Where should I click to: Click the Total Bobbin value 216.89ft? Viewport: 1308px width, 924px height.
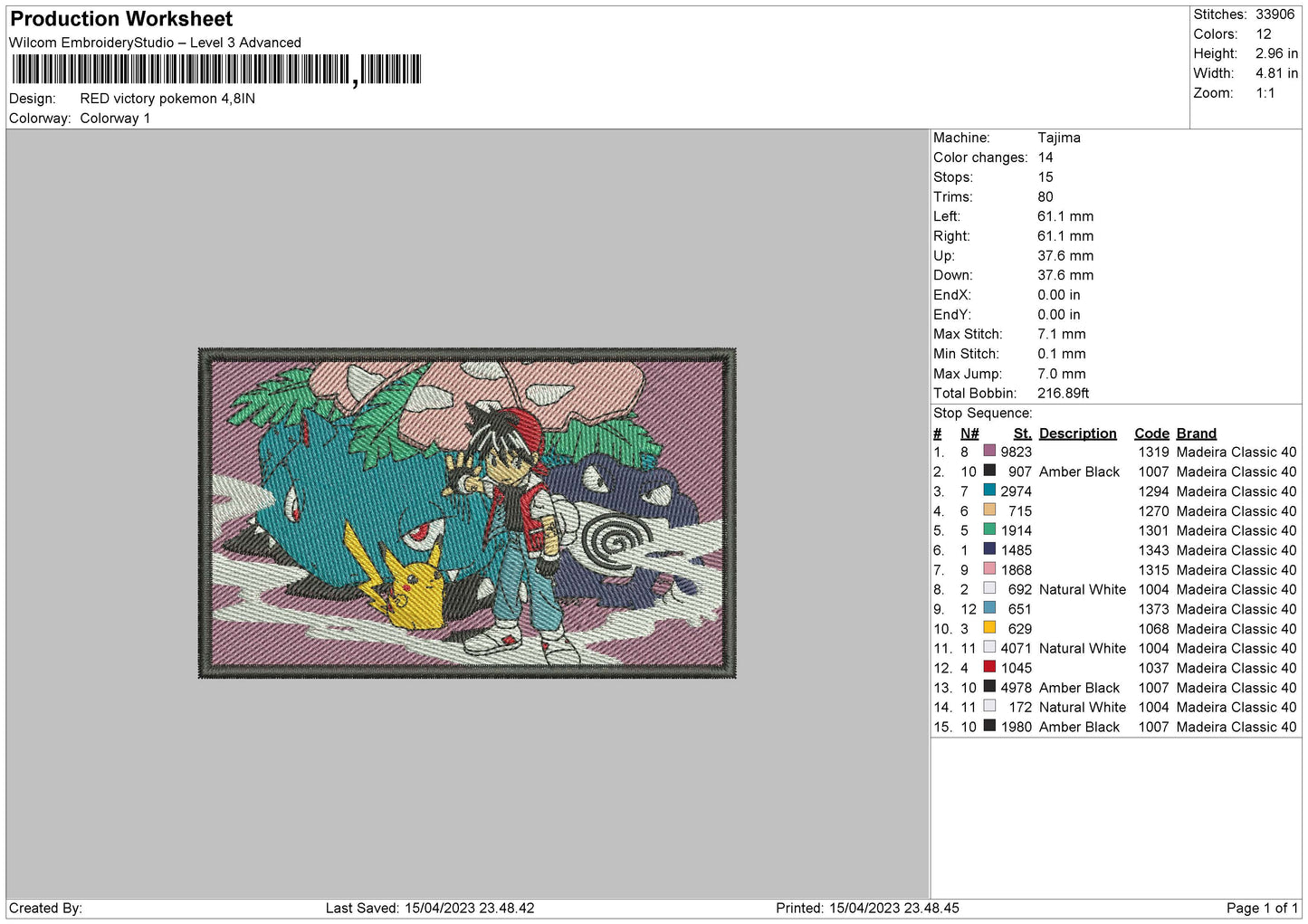coord(1064,393)
